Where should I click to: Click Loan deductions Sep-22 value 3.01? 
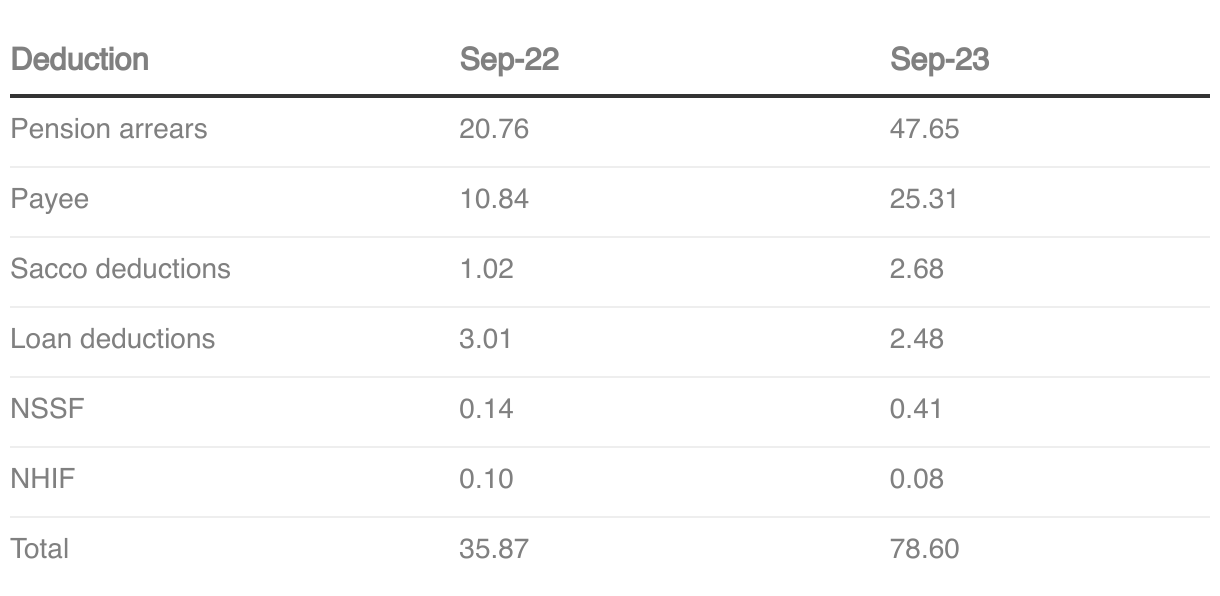485,339
